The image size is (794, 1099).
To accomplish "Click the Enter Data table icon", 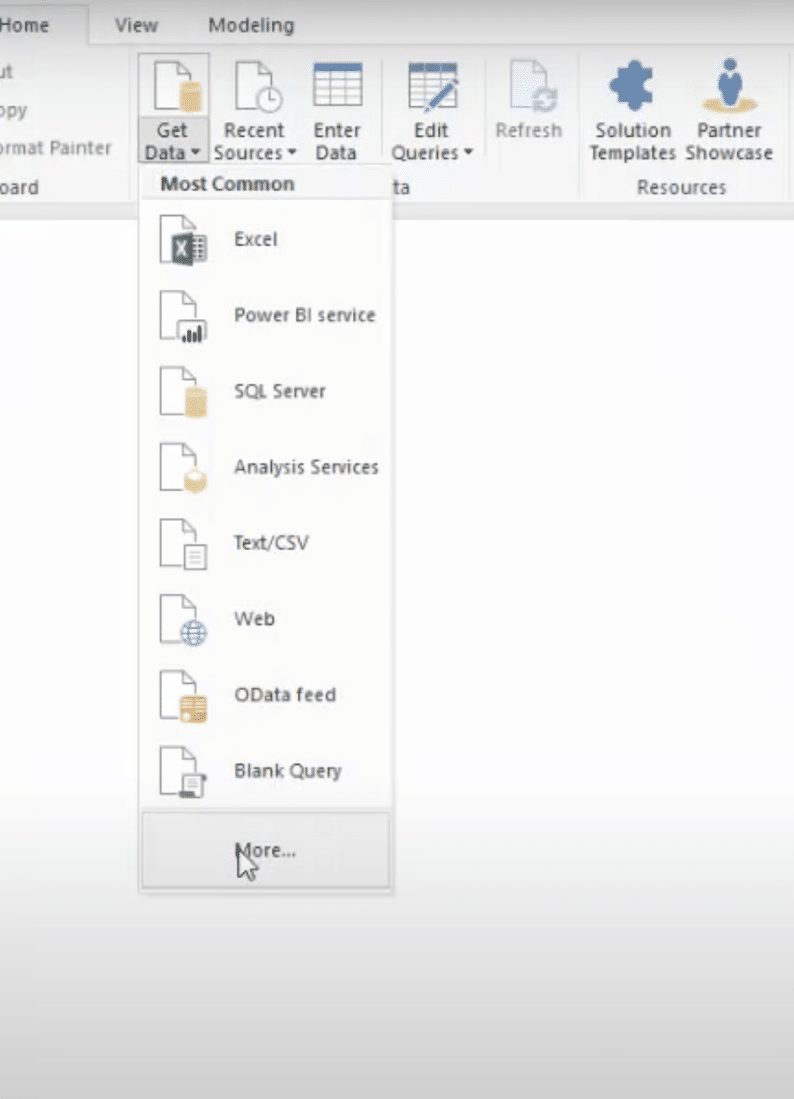I will (x=337, y=85).
